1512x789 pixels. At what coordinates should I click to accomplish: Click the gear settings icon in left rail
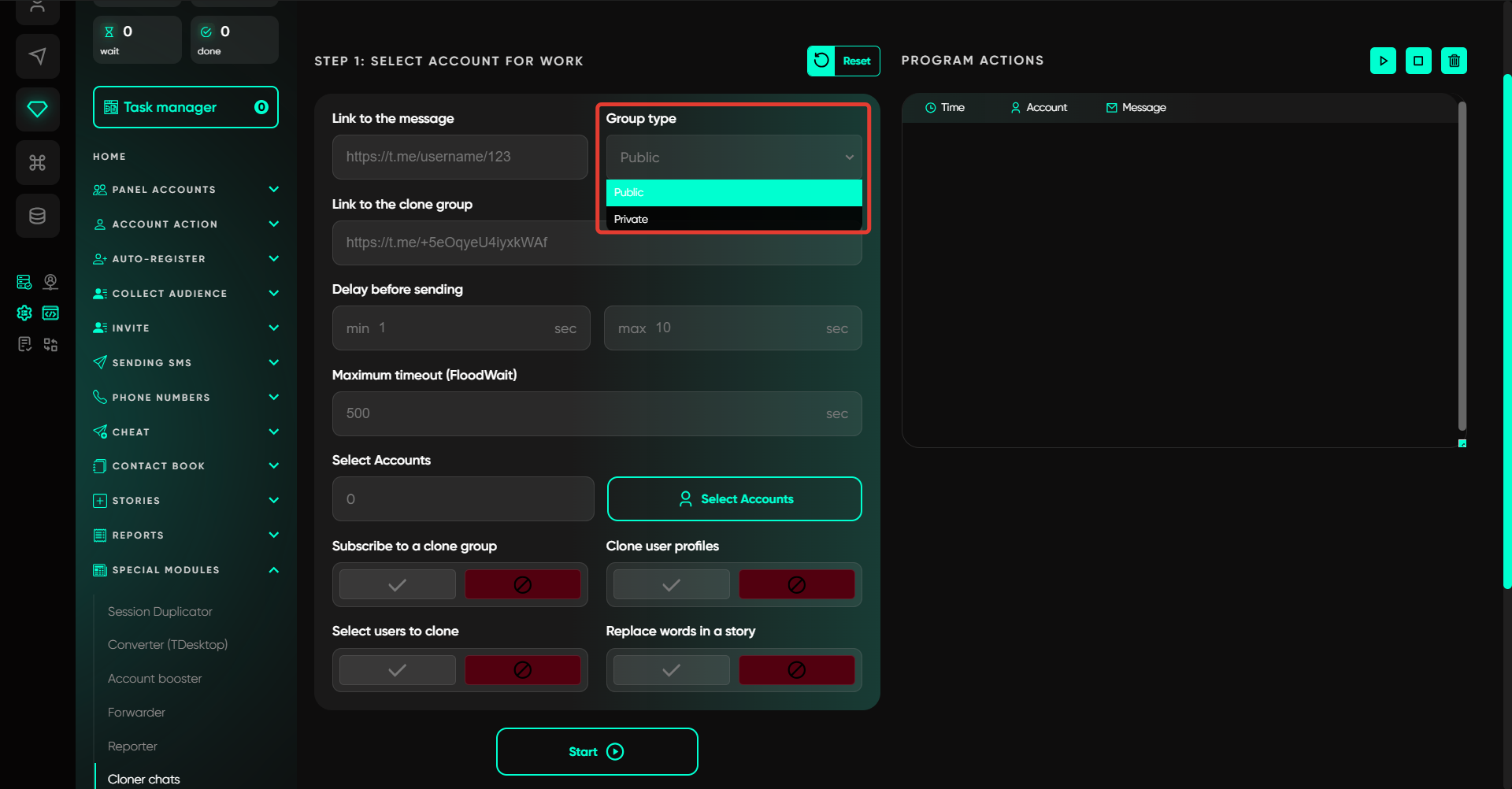coord(24,313)
